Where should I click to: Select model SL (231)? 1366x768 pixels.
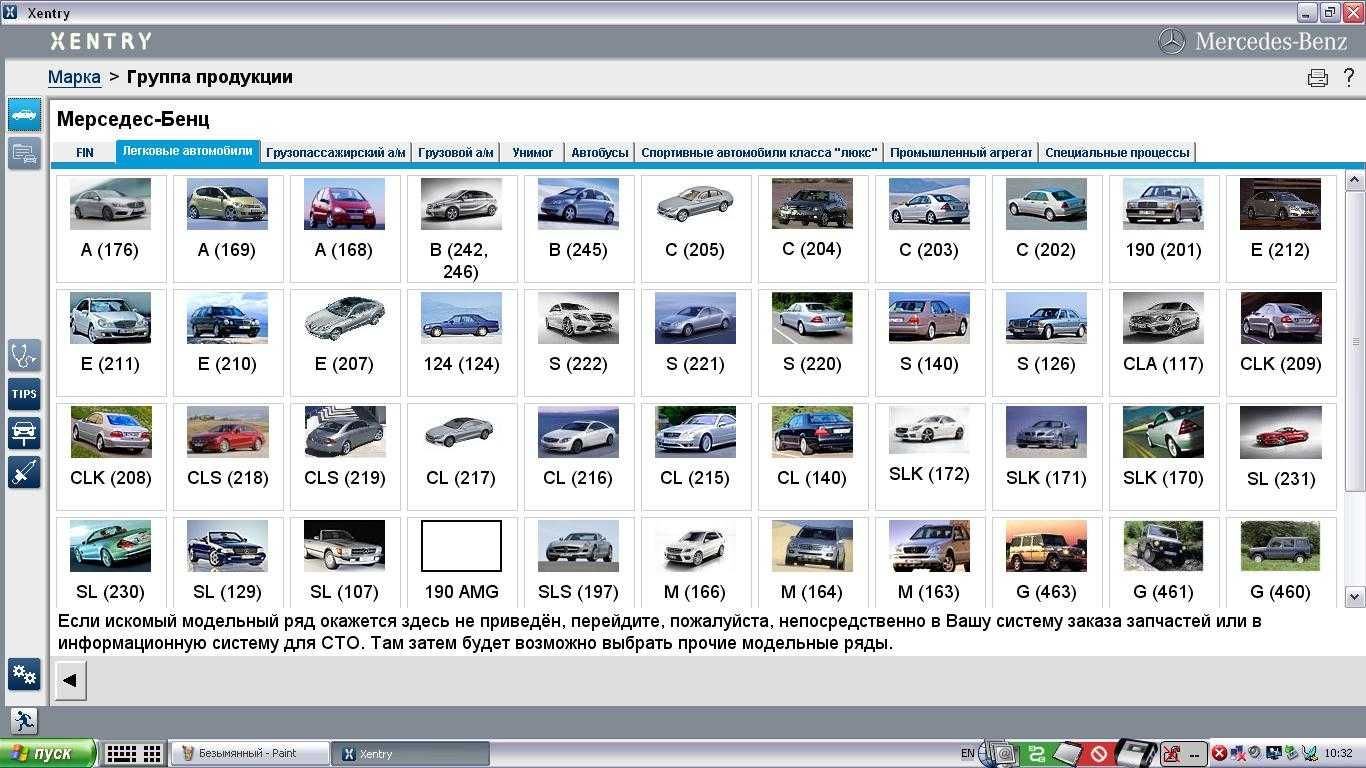(1280, 456)
